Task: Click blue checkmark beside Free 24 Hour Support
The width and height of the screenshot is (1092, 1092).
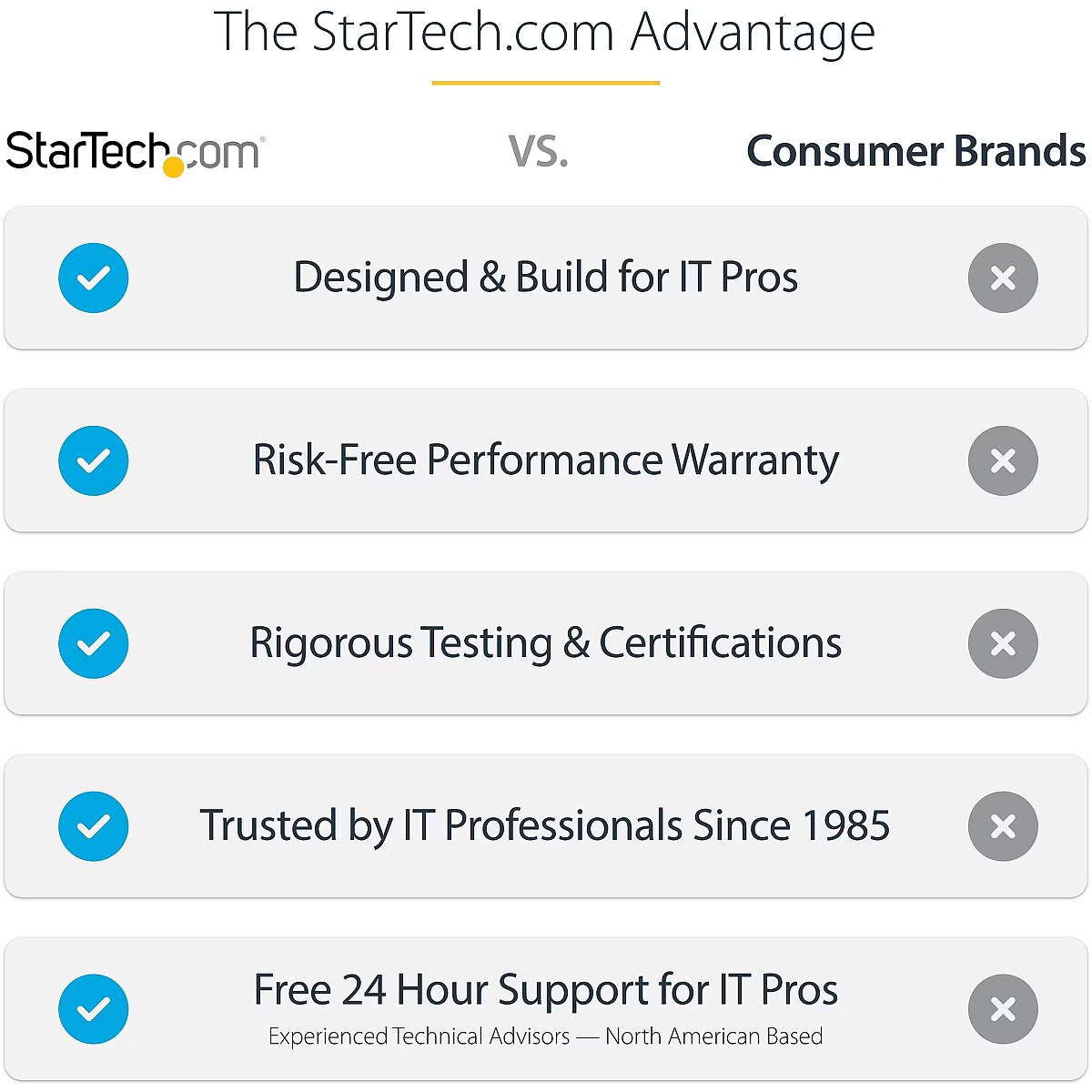Action: (94, 1009)
